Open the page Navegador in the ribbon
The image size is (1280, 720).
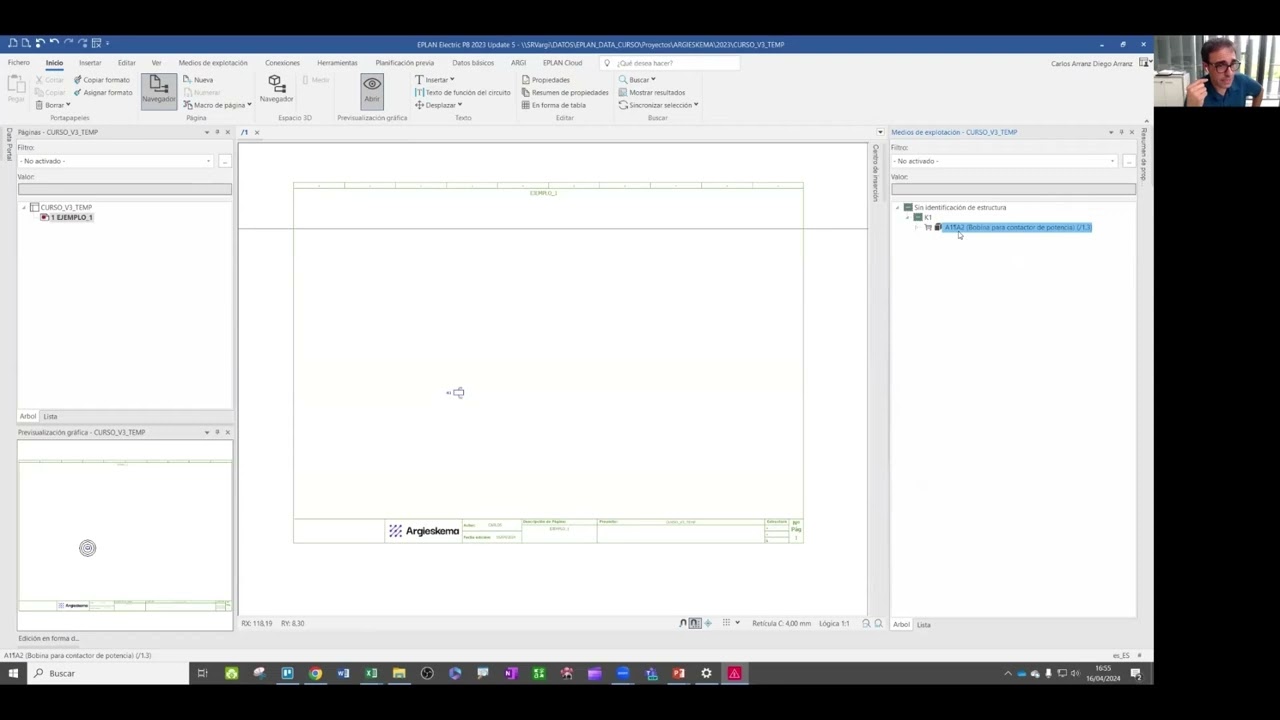(158, 90)
